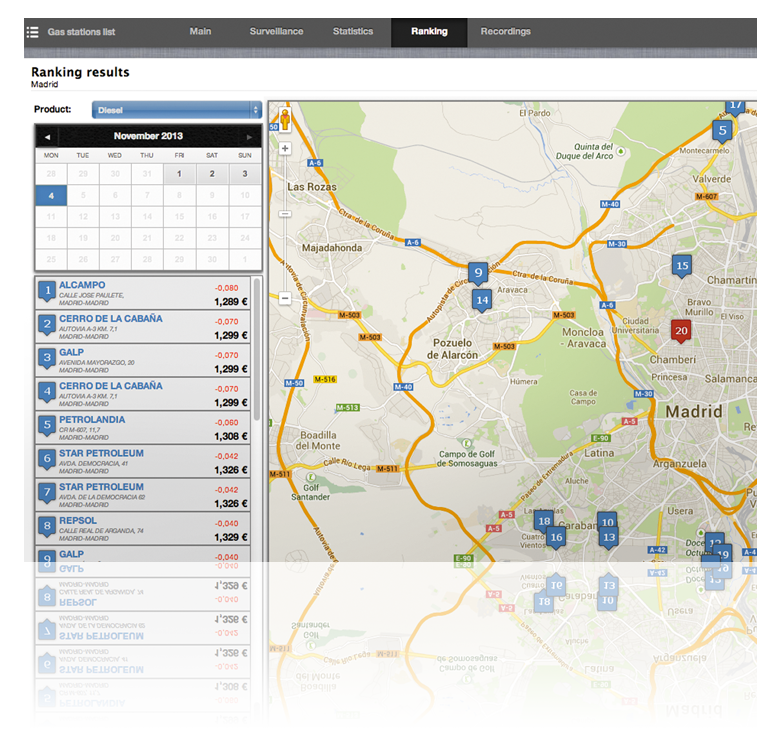Screen dimensions: 780x736
Task: Click the November 2013 calendar header
Action: (x=148, y=136)
